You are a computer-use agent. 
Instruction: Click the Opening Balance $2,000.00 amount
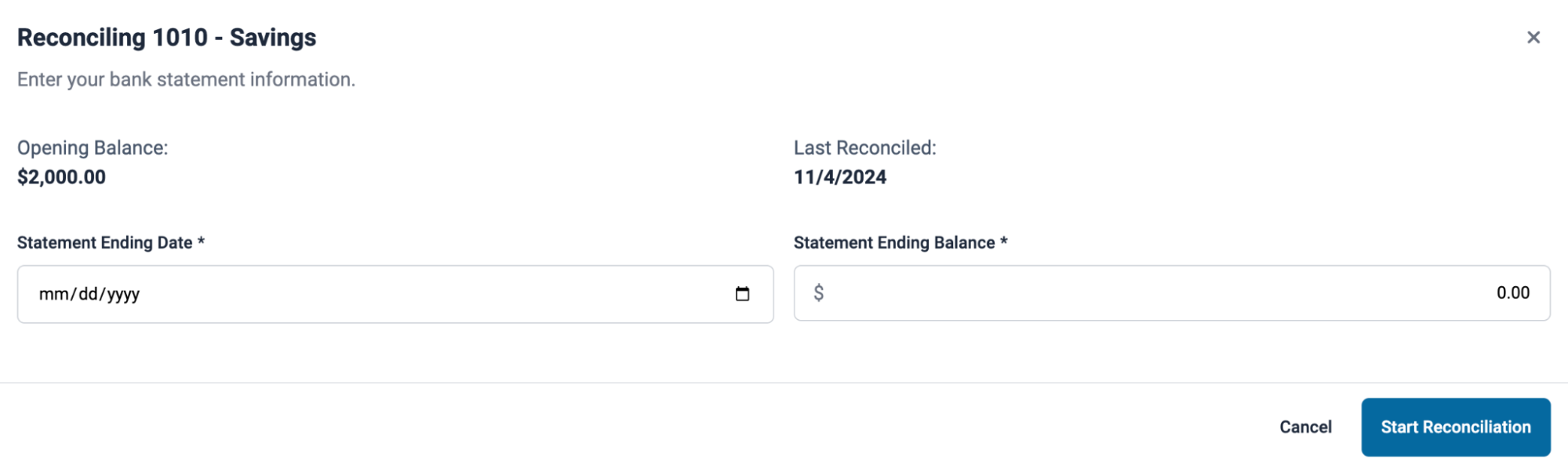tap(60, 177)
